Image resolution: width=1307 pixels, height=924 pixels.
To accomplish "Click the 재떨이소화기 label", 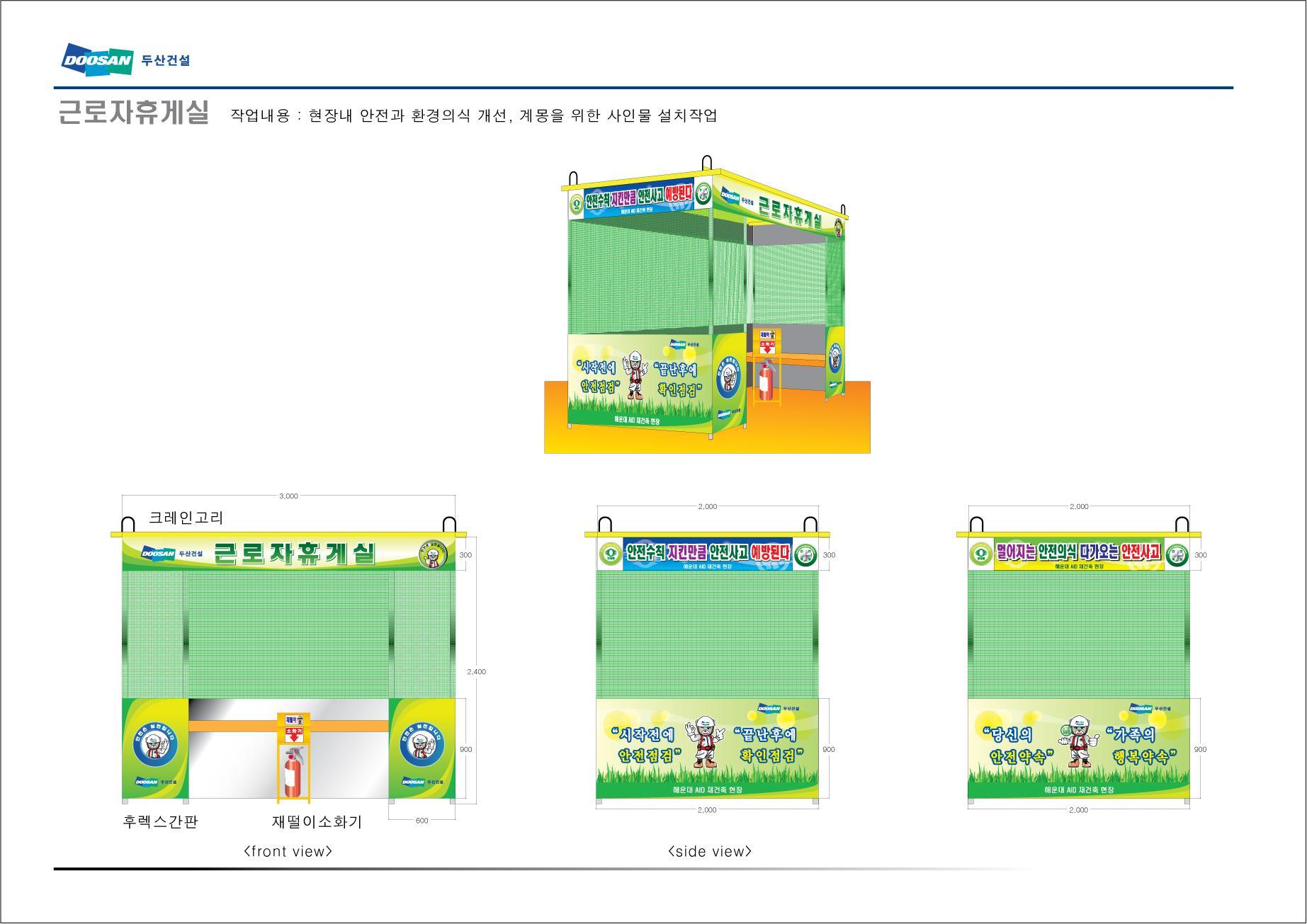I will 317,821.
